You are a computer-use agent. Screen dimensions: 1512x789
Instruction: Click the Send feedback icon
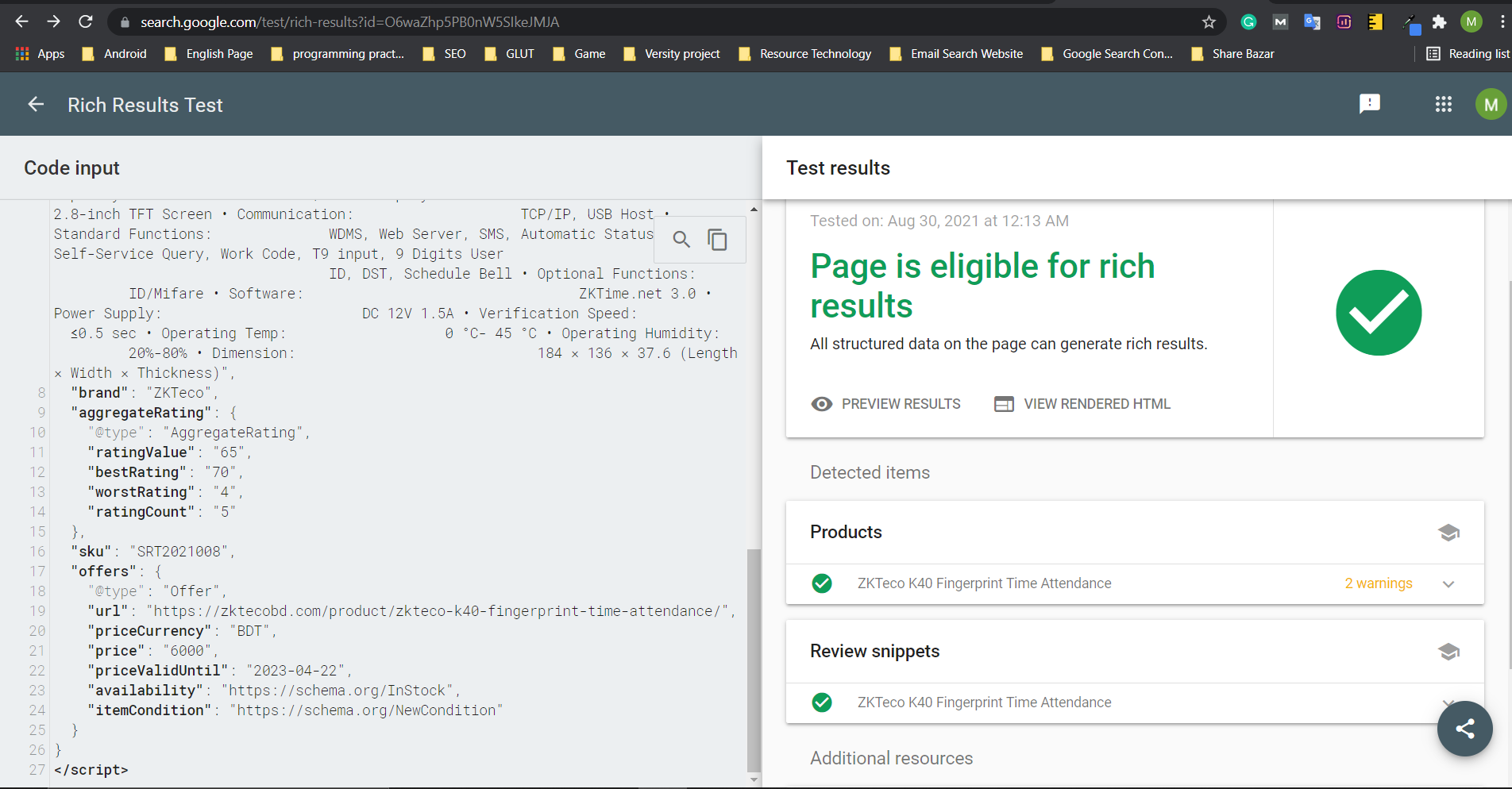[x=1369, y=104]
